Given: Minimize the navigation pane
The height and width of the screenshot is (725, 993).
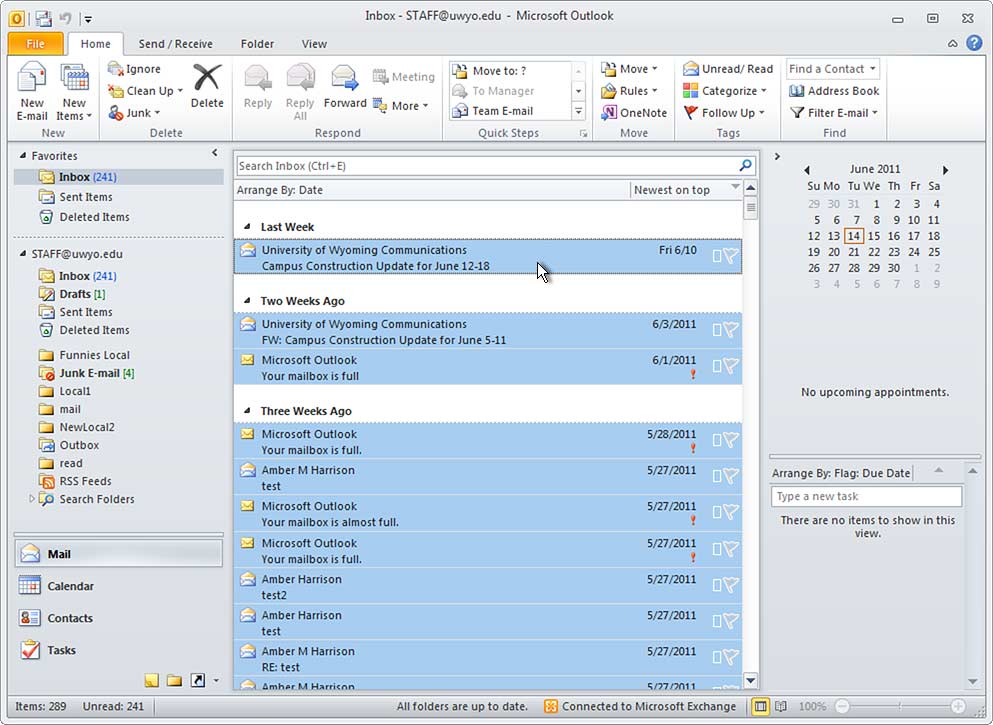Looking at the screenshot, I should coord(215,153).
